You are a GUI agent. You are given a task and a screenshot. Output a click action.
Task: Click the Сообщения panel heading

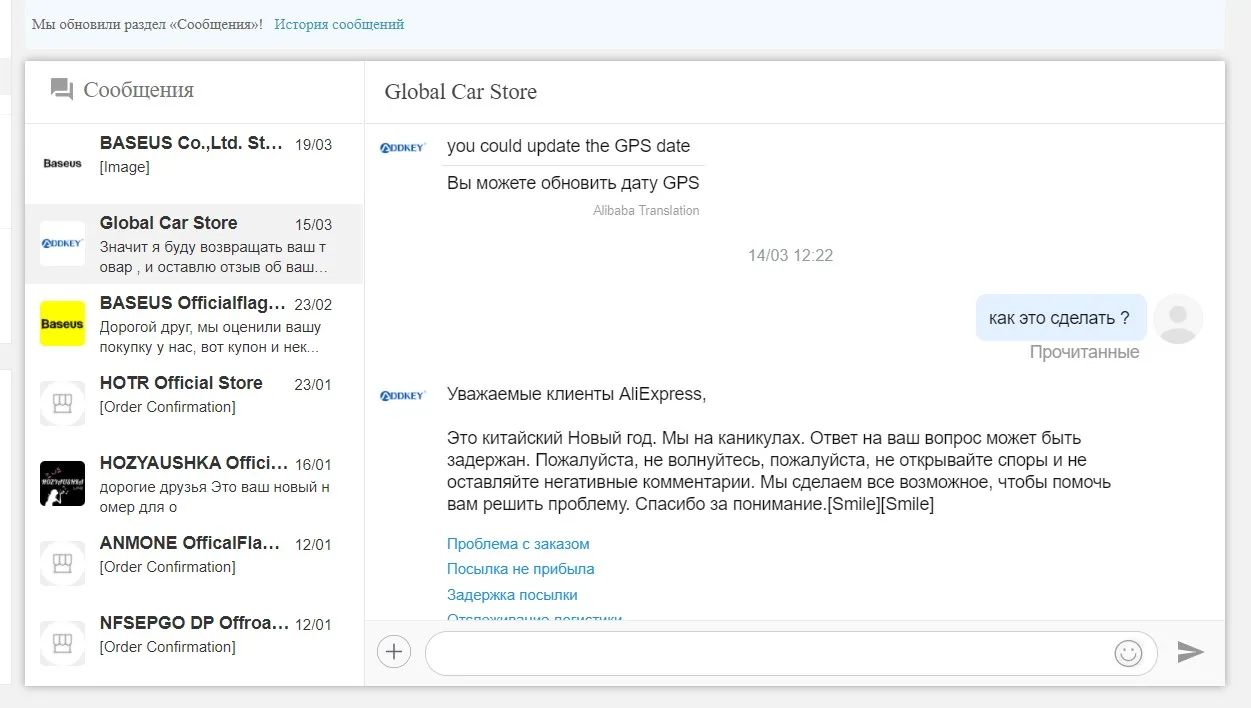[139, 90]
